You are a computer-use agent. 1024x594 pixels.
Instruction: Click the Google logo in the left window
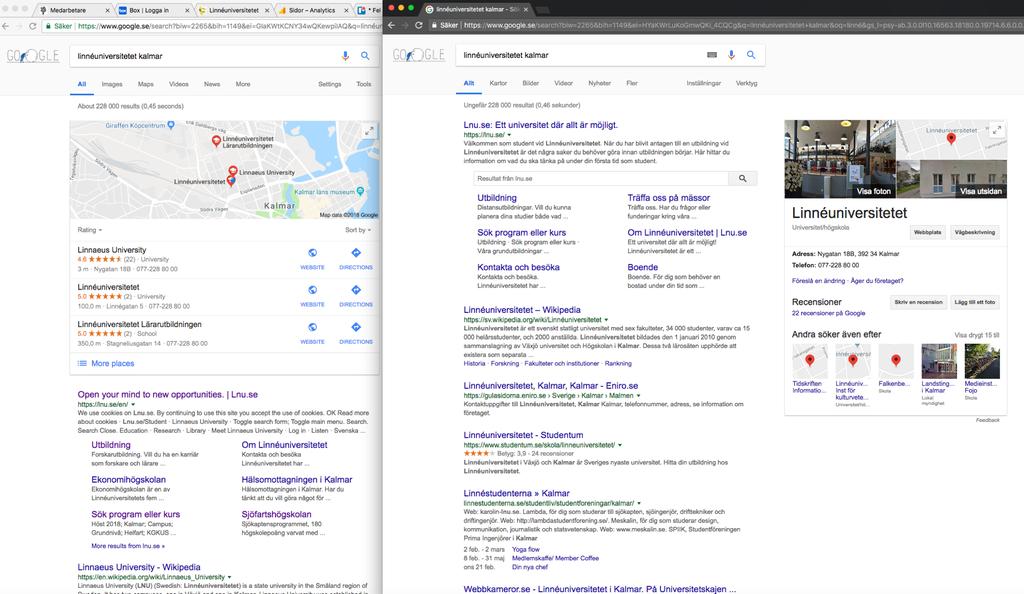point(33,56)
